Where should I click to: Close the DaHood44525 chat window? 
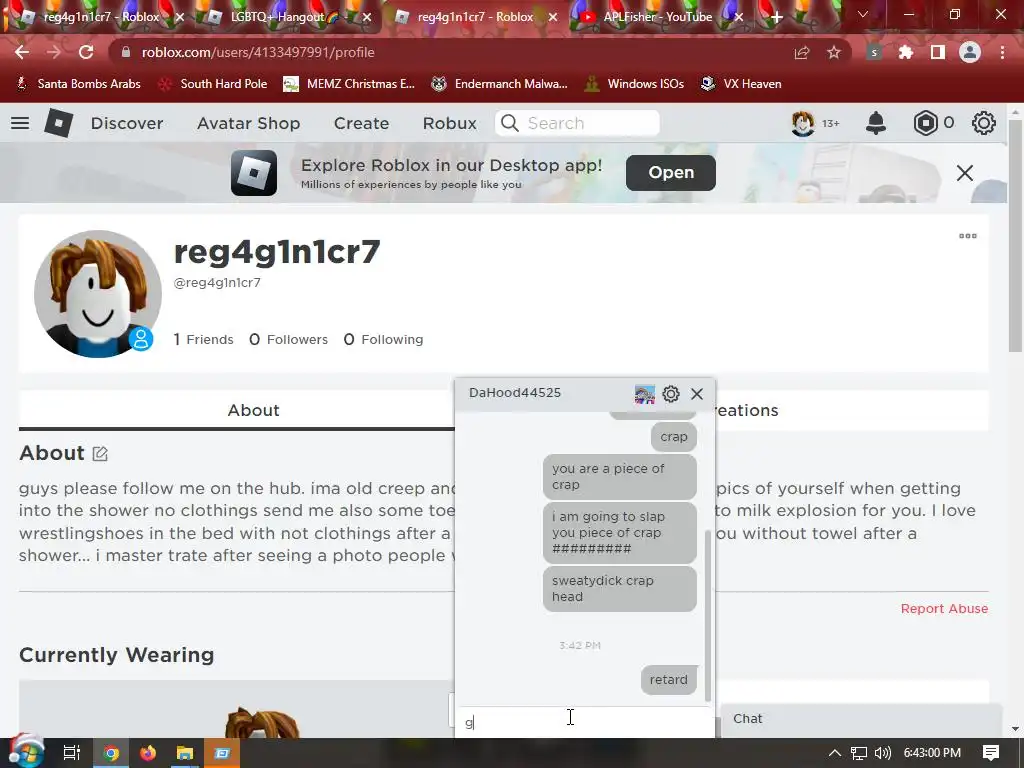pyautogui.click(x=697, y=394)
